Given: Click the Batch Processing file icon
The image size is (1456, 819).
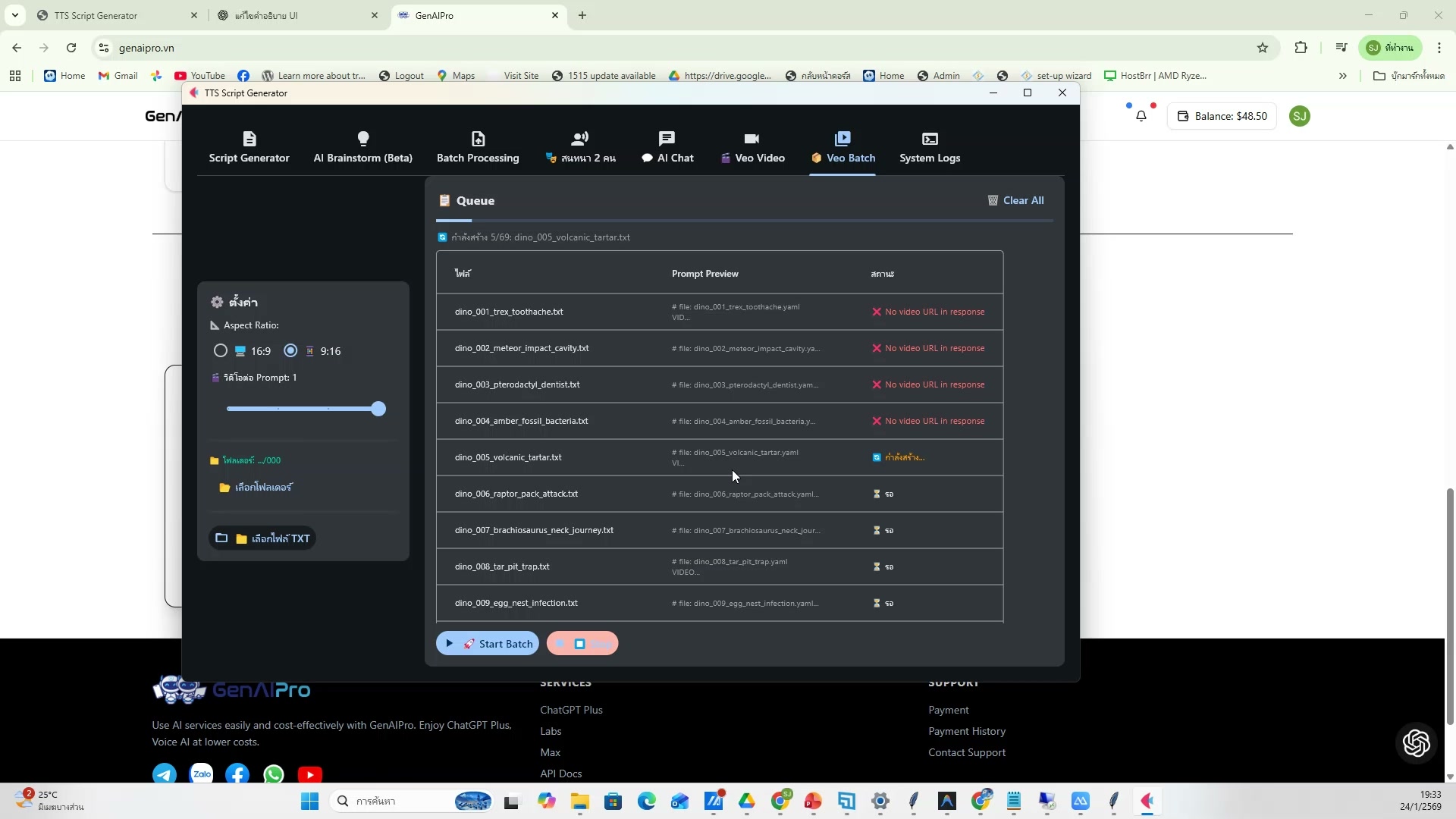Looking at the screenshot, I should [x=478, y=139].
